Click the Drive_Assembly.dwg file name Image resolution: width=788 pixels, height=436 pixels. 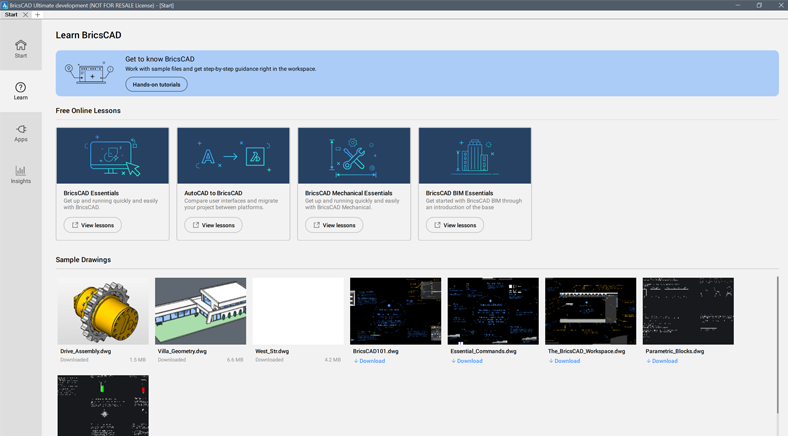coord(85,351)
